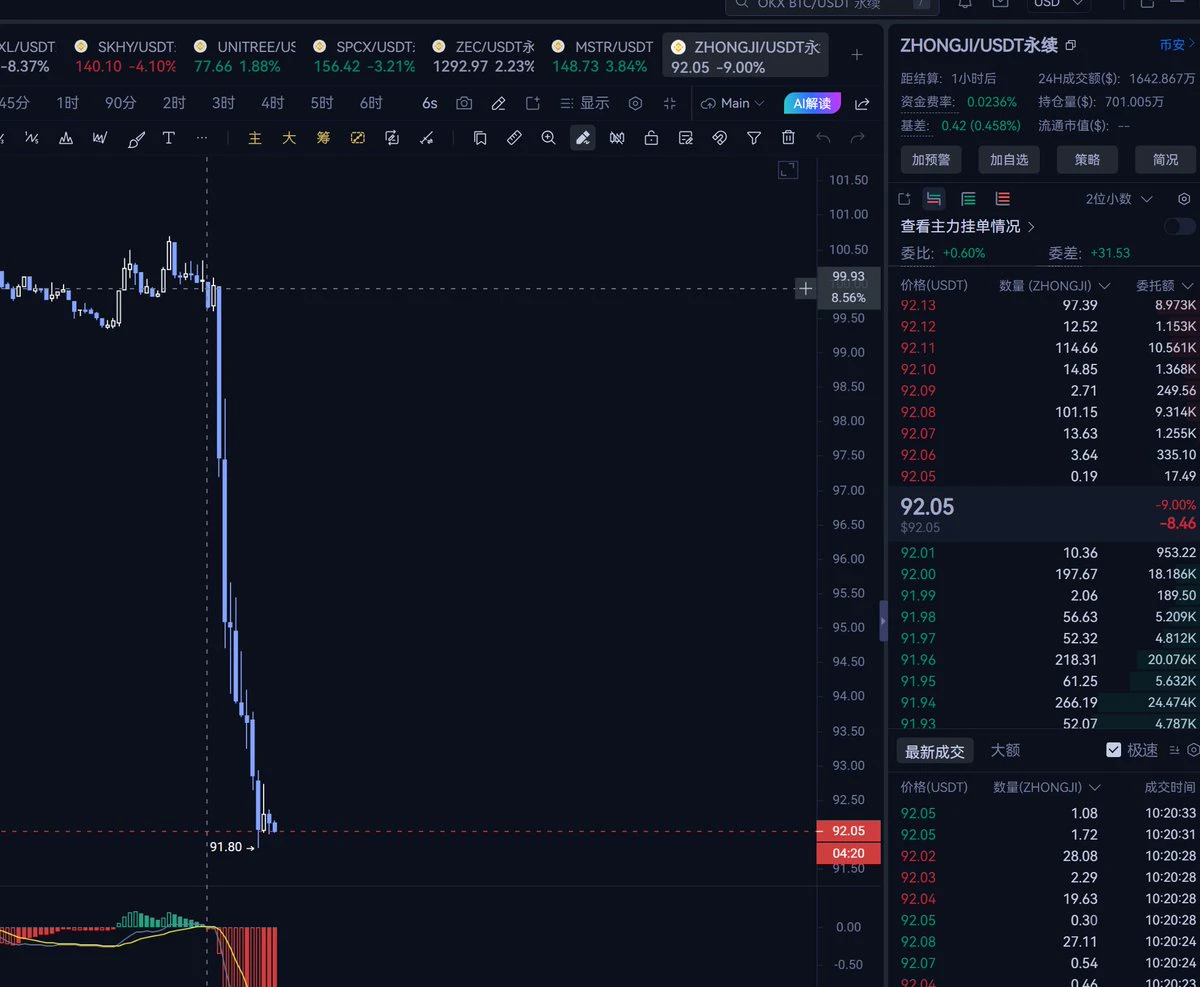This screenshot has width=1200, height=987.
Task: Expand 查看主力挂单情况 details
Action: pos(968,227)
